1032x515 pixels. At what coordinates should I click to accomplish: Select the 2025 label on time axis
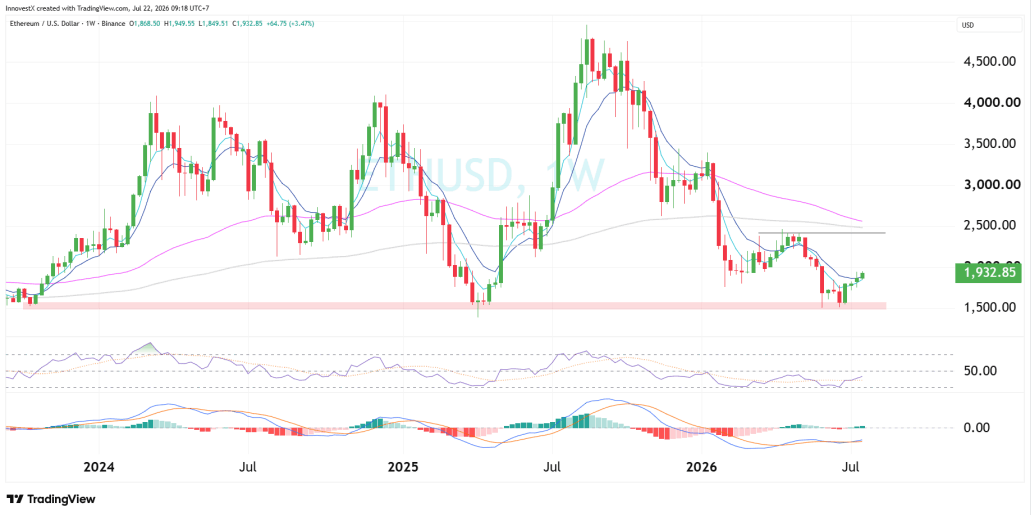coord(403,467)
